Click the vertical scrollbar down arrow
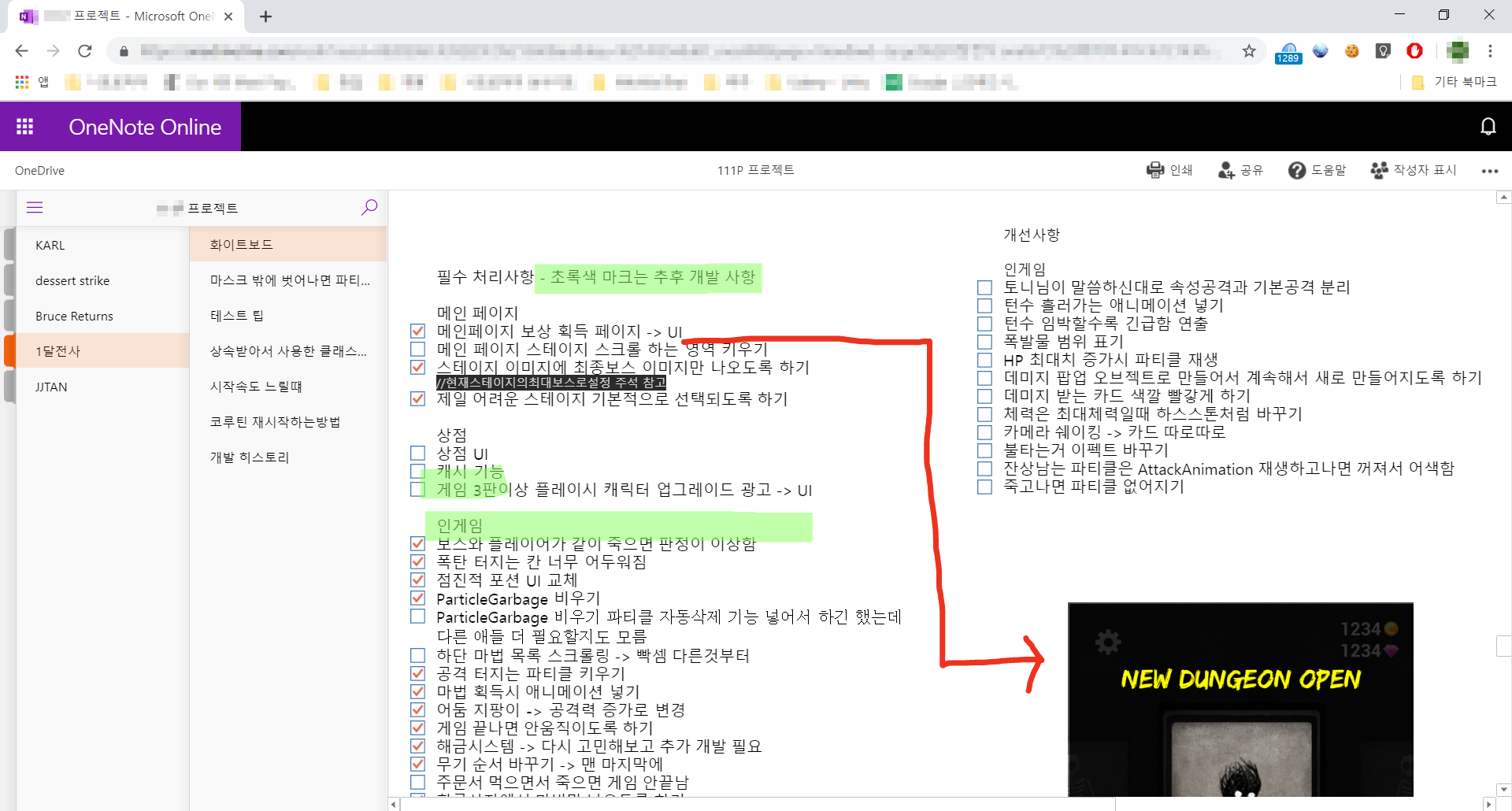This screenshot has width=1512, height=811. tap(1503, 789)
